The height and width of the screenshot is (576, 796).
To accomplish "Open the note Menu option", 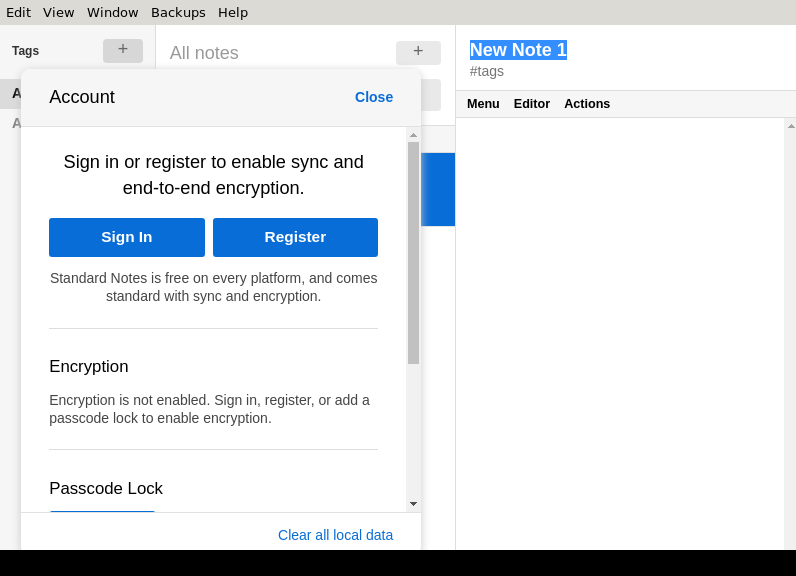I will pyautogui.click(x=483, y=104).
